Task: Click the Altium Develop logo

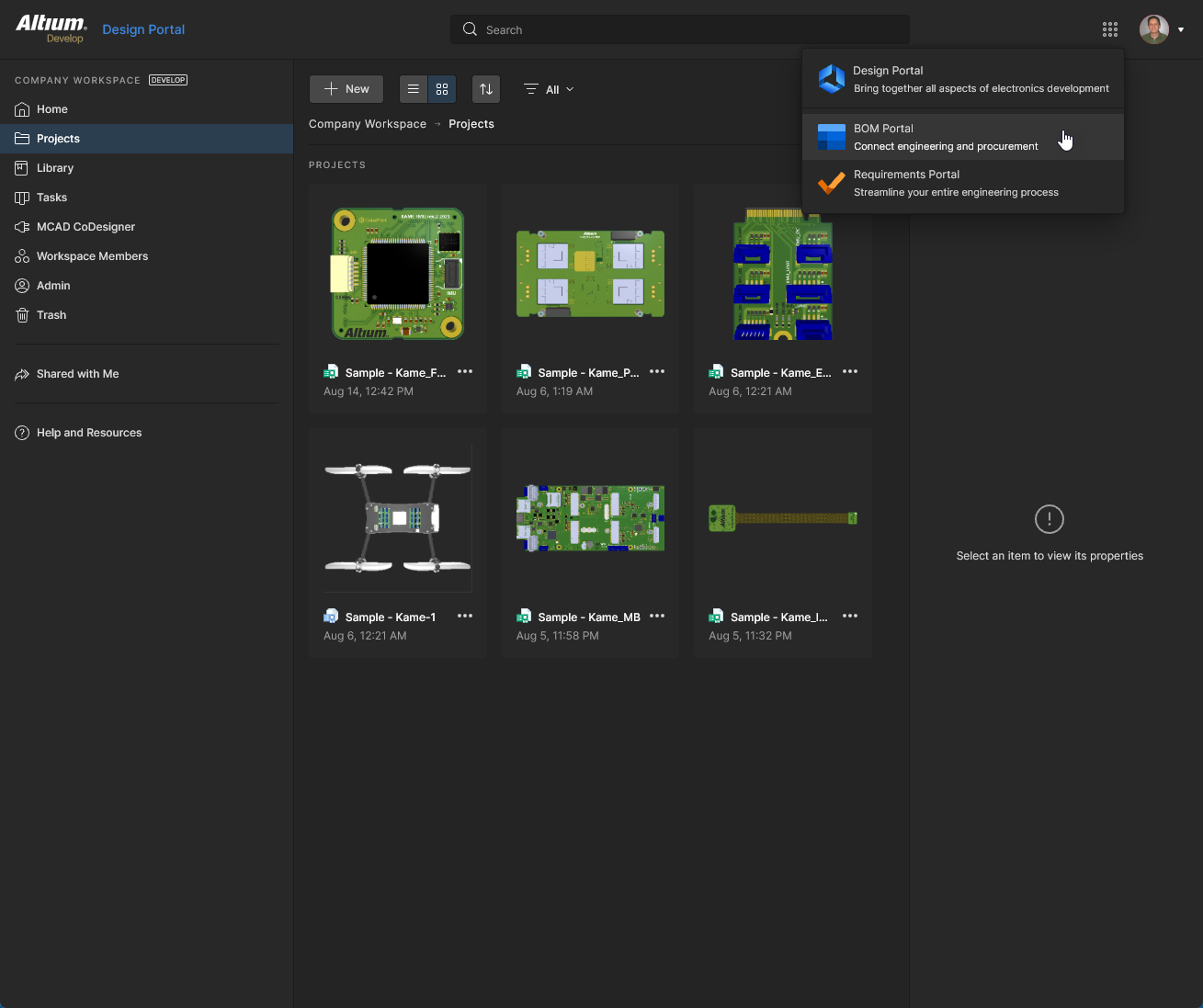Action: [51, 28]
